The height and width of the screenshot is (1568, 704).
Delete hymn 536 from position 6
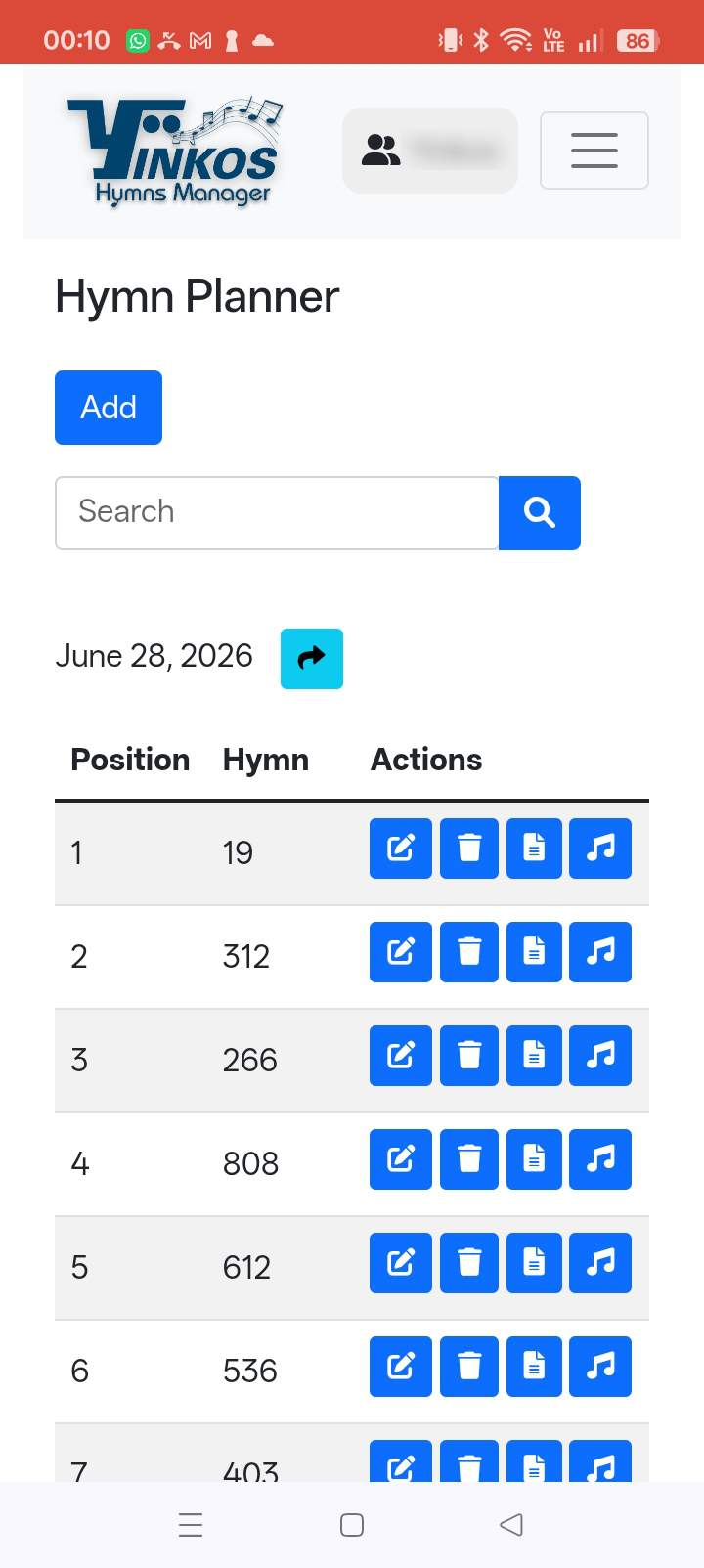click(x=469, y=1367)
